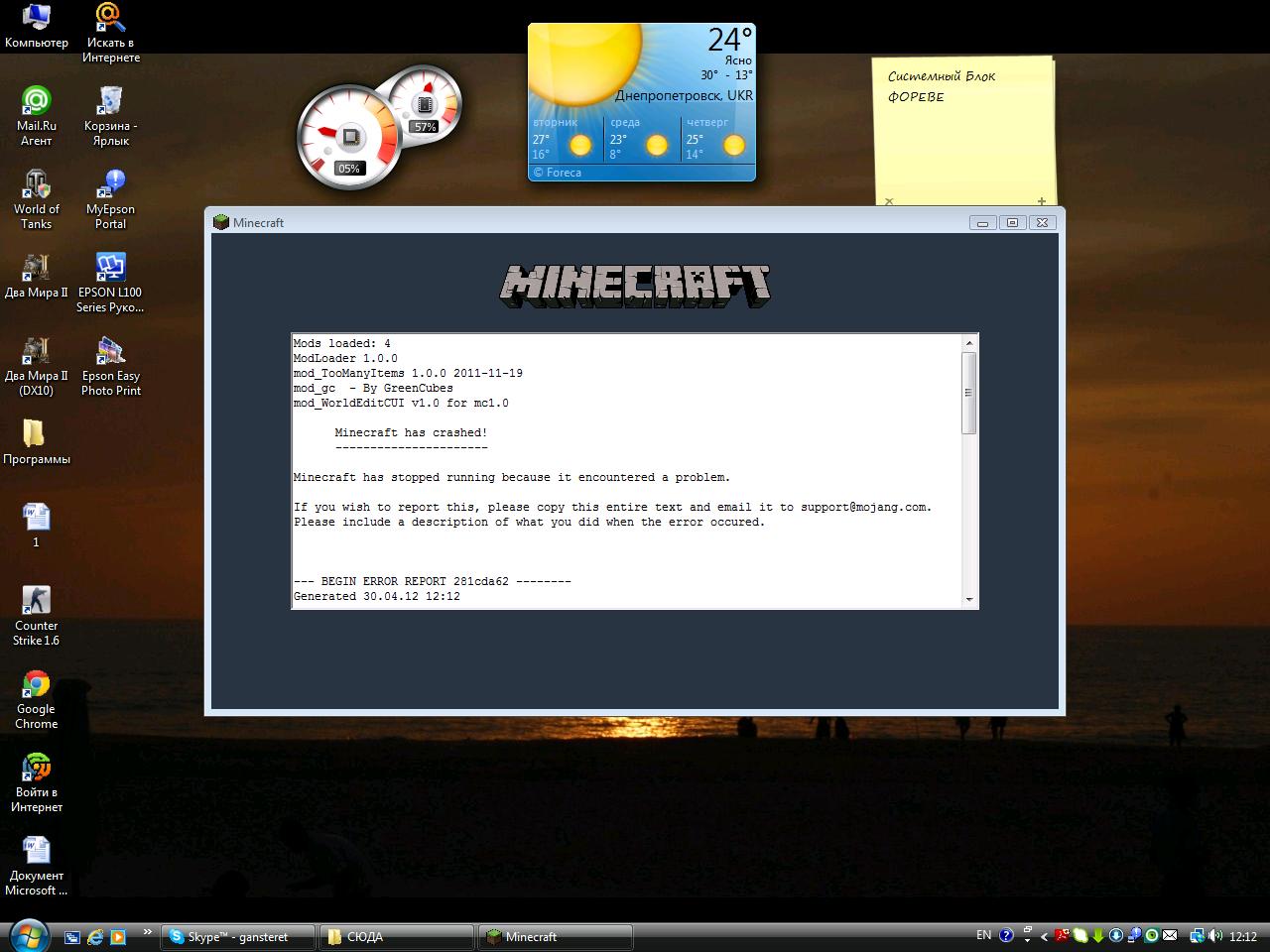Open the Word document named 1
This screenshot has height=952, width=1270.
37,526
